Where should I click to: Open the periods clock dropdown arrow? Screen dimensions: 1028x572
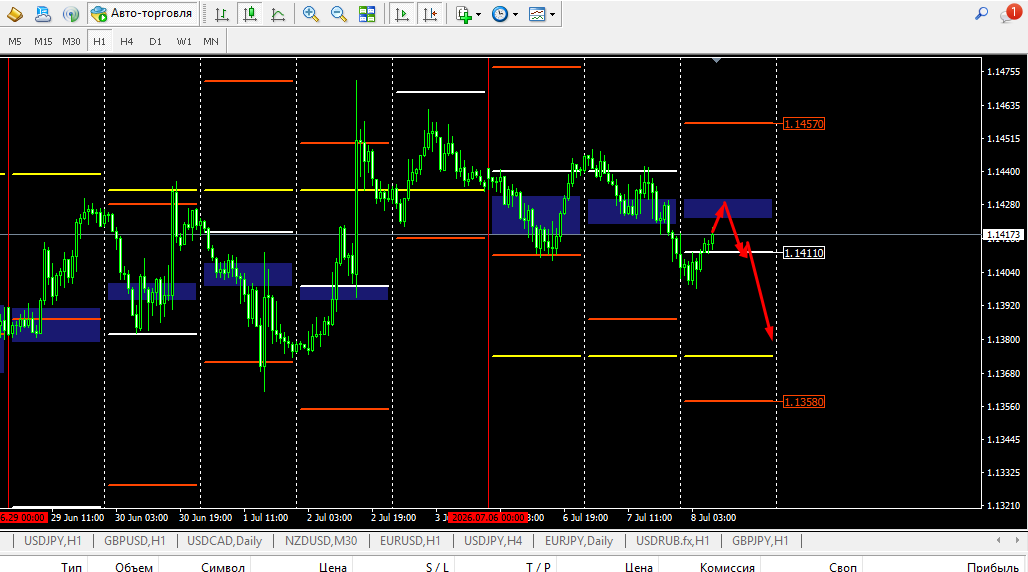[x=516, y=14]
